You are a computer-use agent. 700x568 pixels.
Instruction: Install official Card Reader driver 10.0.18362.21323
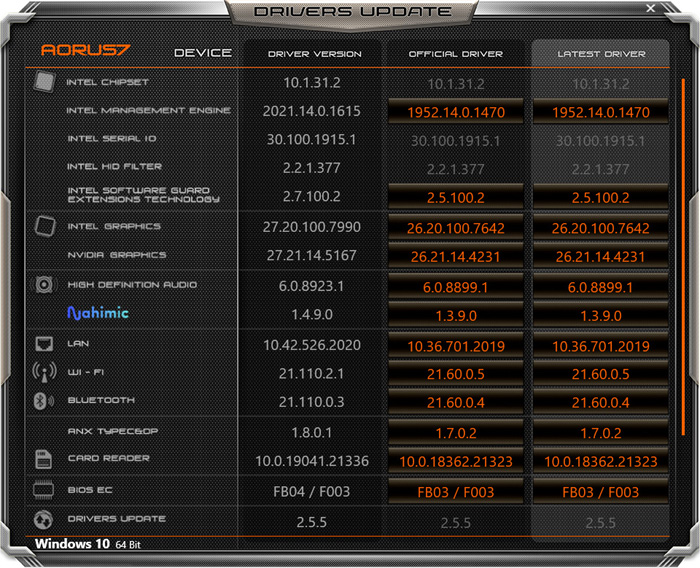pos(456,461)
